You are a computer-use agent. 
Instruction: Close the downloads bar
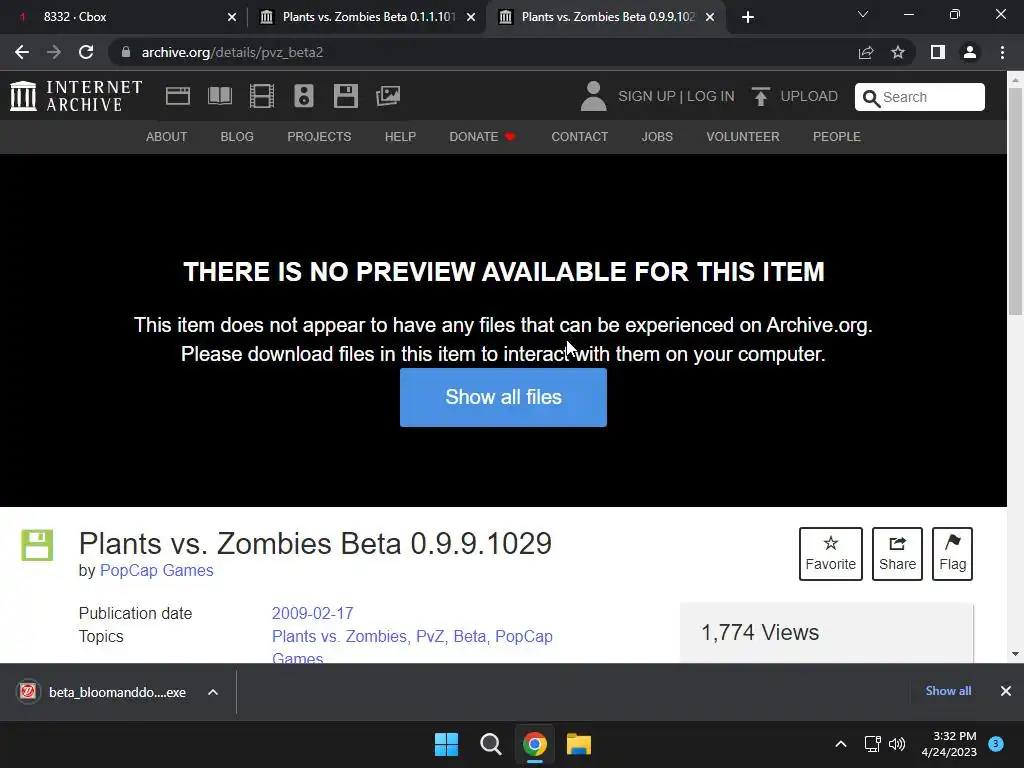pos(1006,691)
